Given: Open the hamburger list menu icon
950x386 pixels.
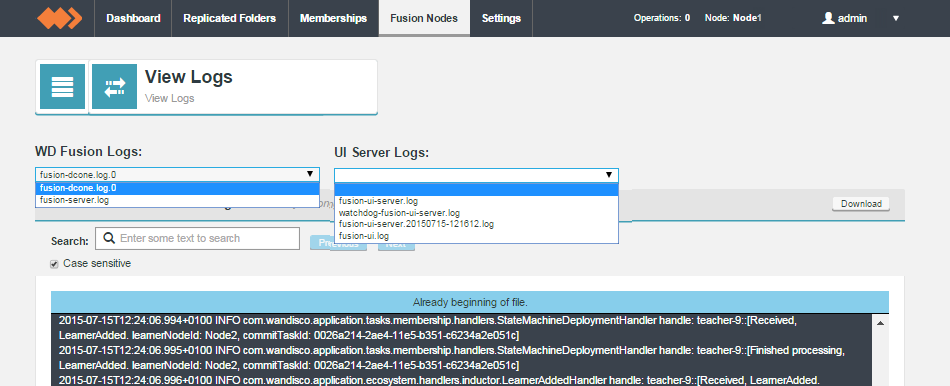Looking at the screenshot, I should tap(62, 87).
